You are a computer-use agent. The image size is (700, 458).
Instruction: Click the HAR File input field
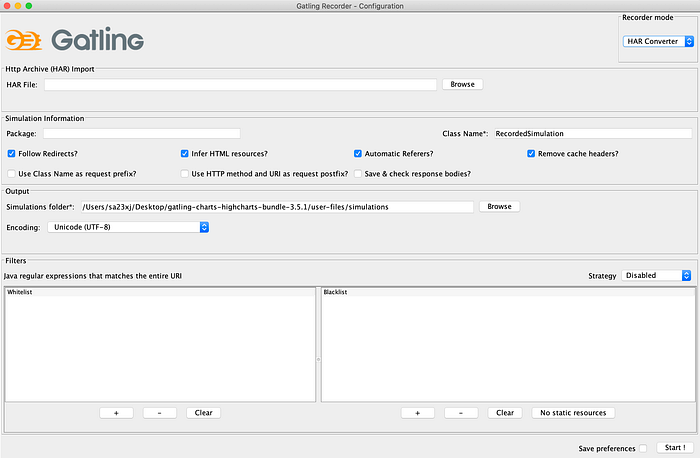coord(240,84)
